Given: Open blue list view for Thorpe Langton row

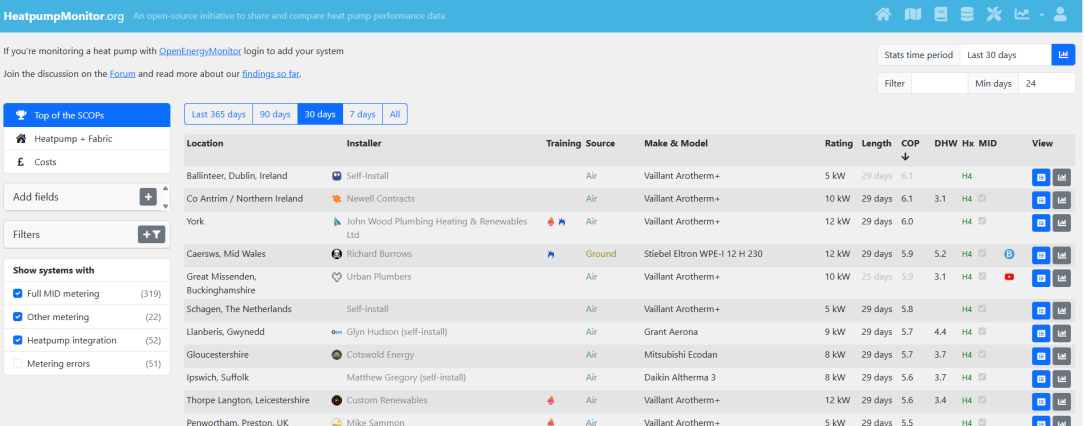Looking at the screenshot, I should [x=1040, y=402].
